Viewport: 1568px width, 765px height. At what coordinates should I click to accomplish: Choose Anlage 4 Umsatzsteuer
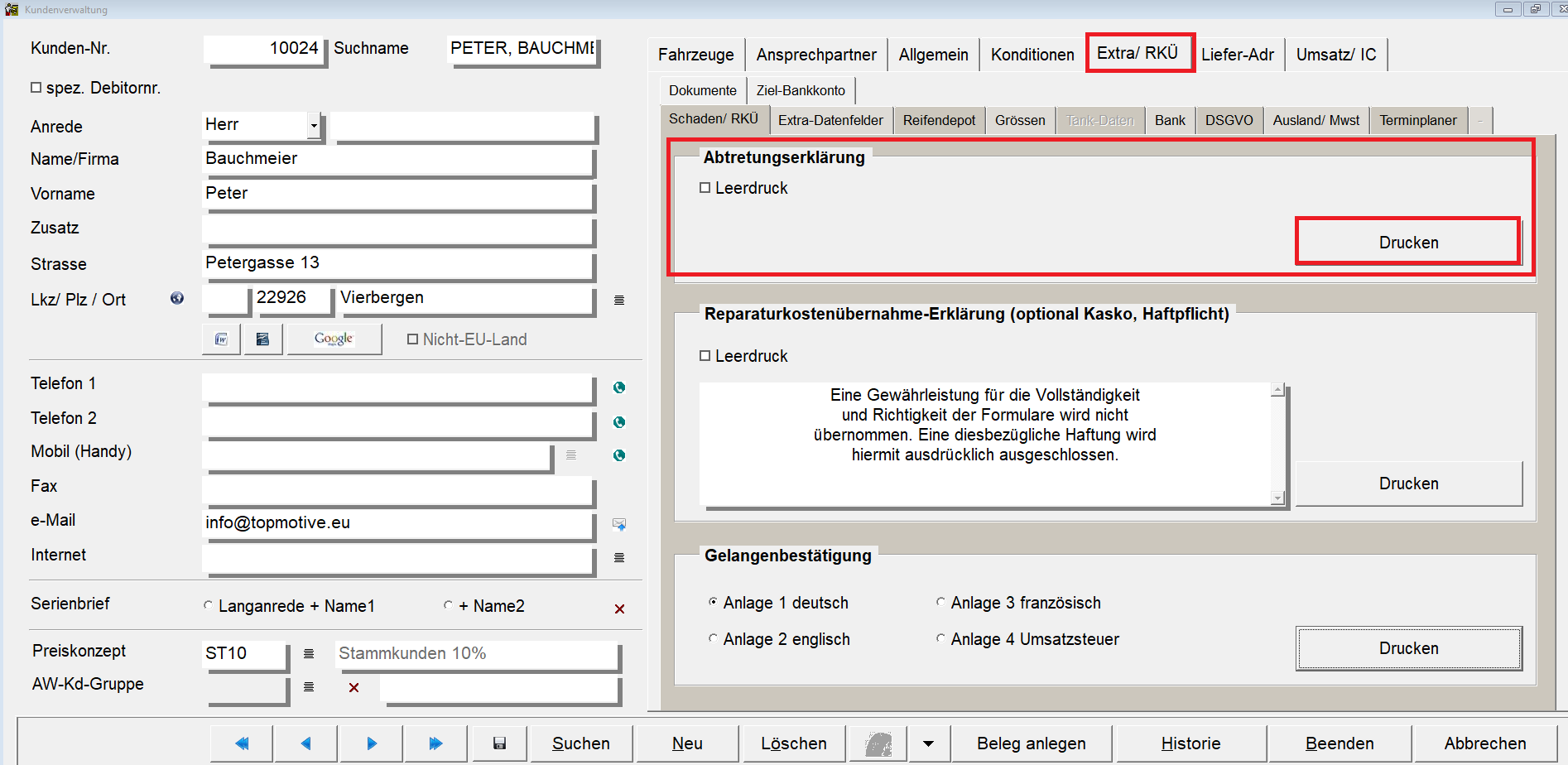point(940,638)
